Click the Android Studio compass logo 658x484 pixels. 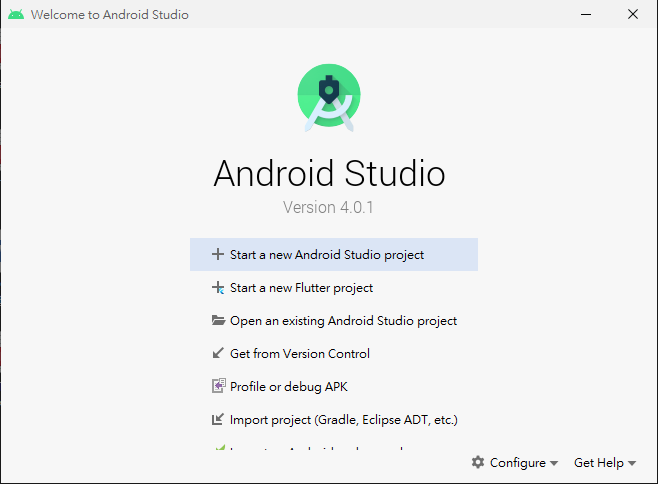point(329,97)
